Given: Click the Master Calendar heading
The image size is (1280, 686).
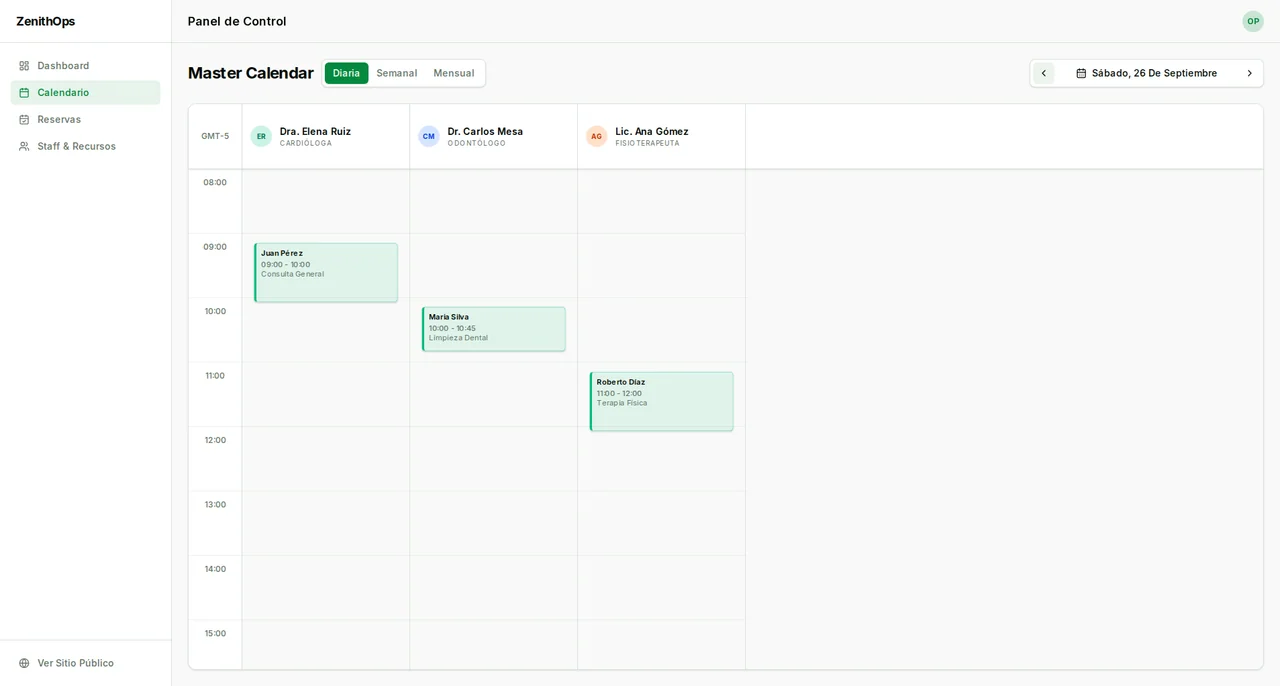Looking at the screenshot, I should 251,73.
